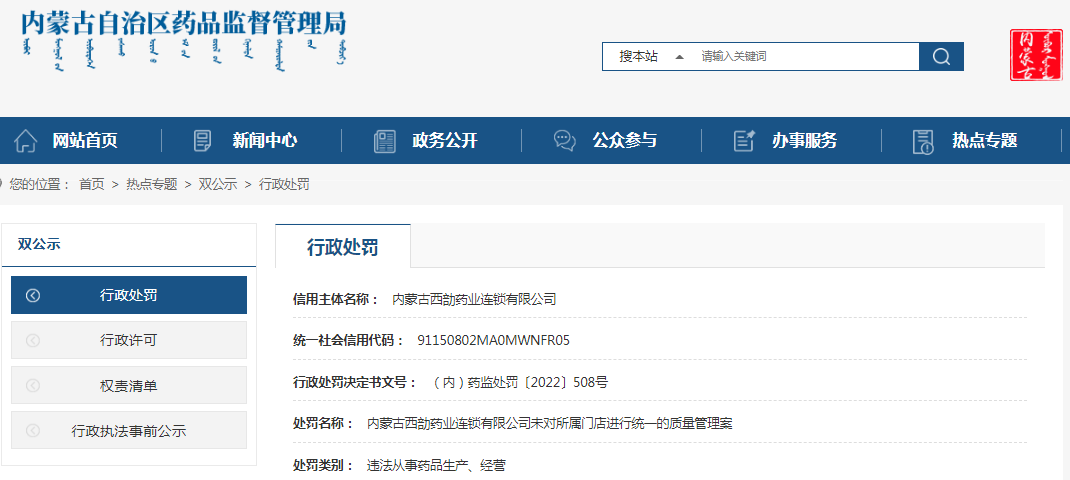The width and height of the screenshot is (1070, 480).
Task: Click the arrow icon on 行政处罚 sidebar item
Action: tap(33, 296)
